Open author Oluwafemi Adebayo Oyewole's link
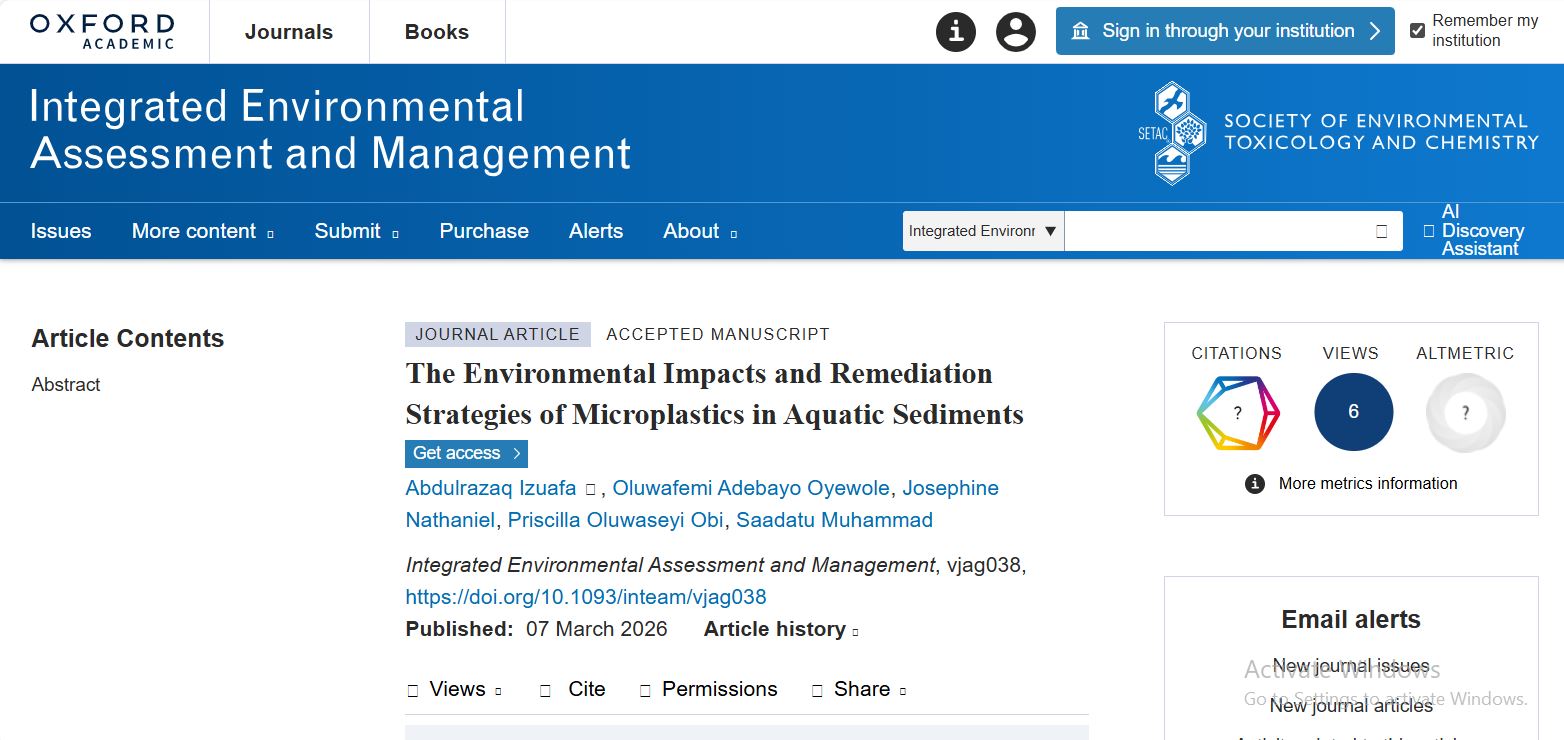Screen dimensions: 1564x740 (x=750, y=488)
